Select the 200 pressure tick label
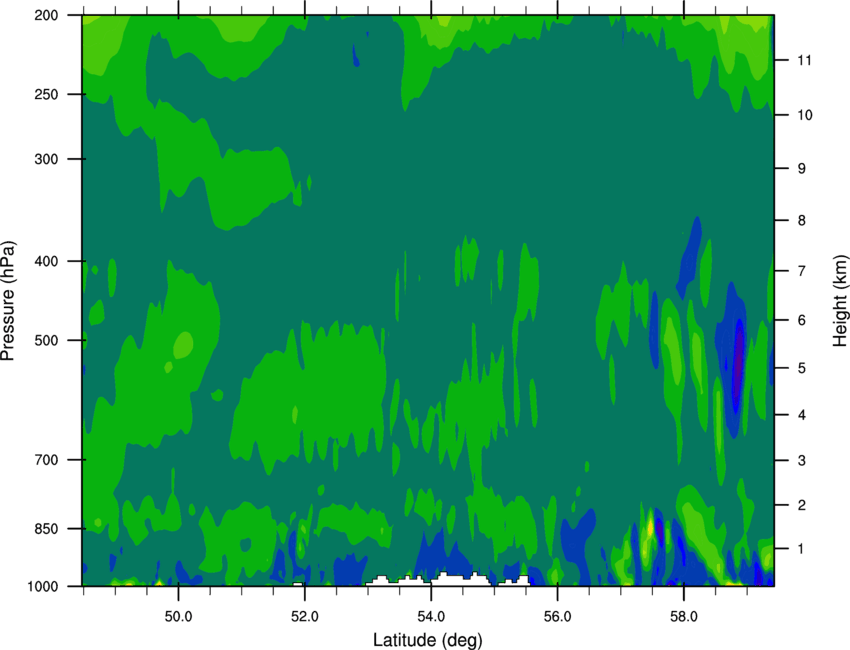Screen dimensions: 850x650 click(46, 16)
